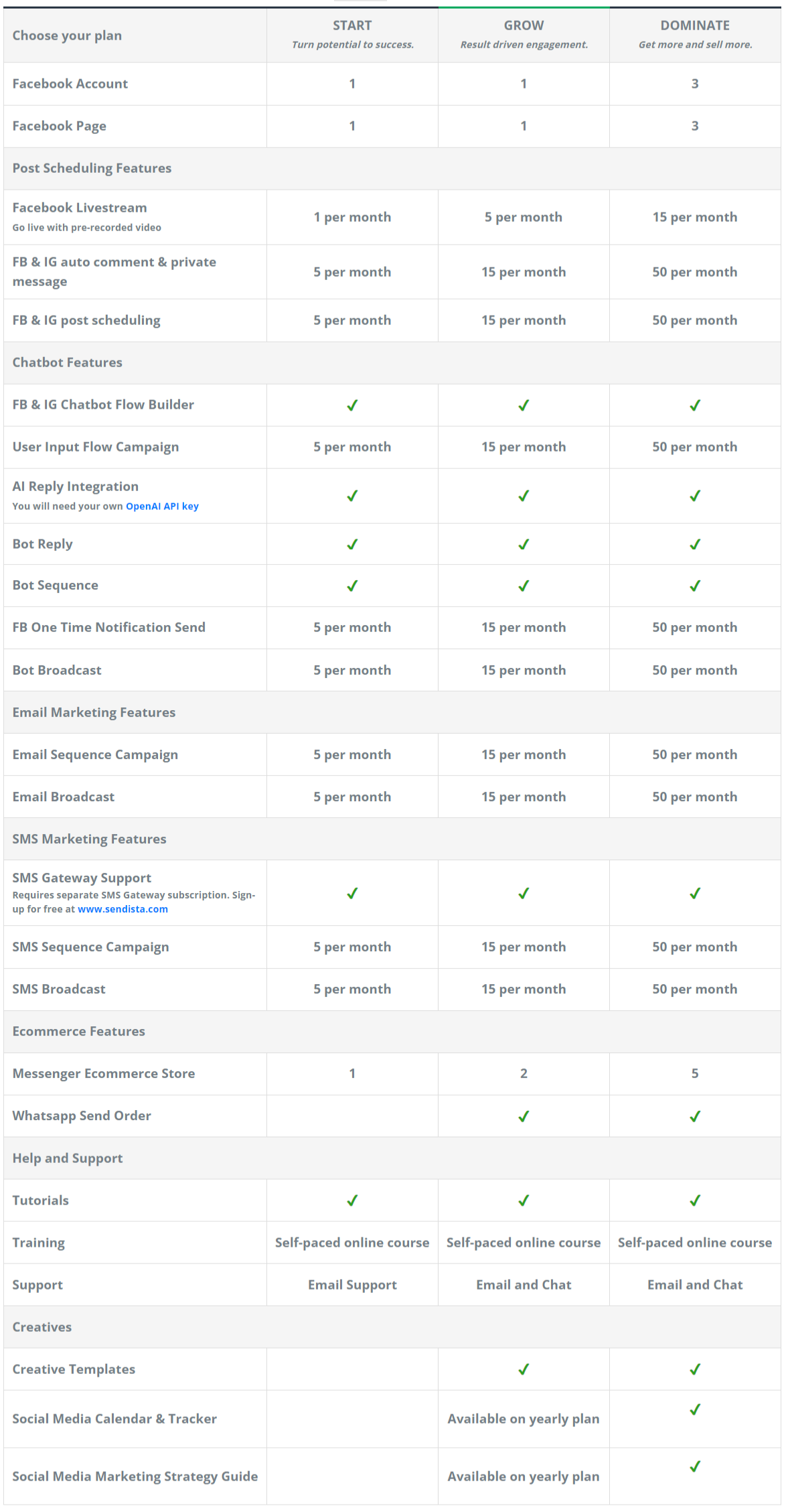Click GROW checkmark for Creative Templates
Viewport: 786px width, 1512px height.
[x=524, y=1369]
